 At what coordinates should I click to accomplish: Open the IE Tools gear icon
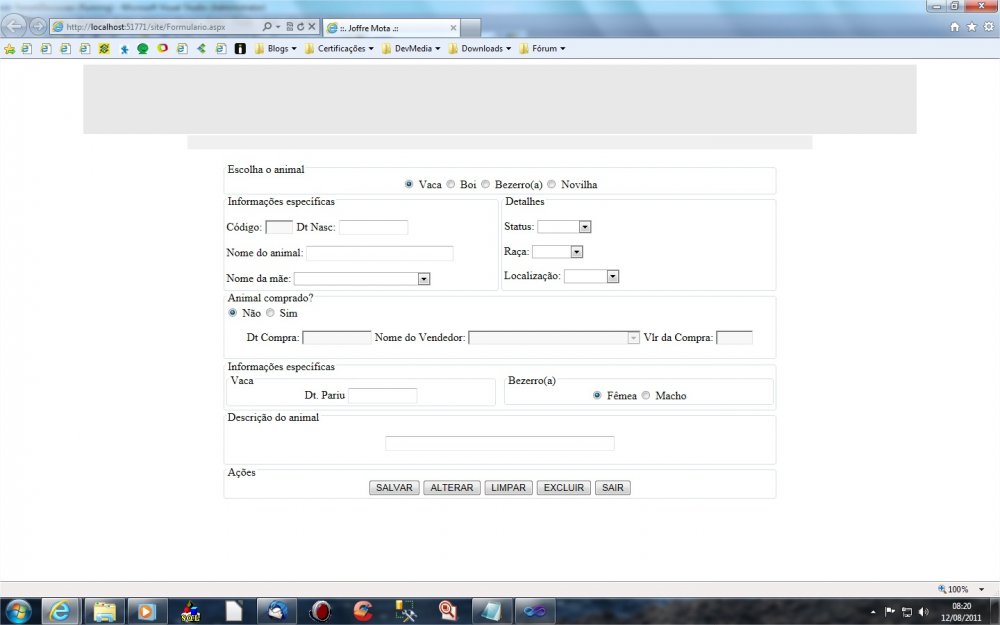click(988, 27)
